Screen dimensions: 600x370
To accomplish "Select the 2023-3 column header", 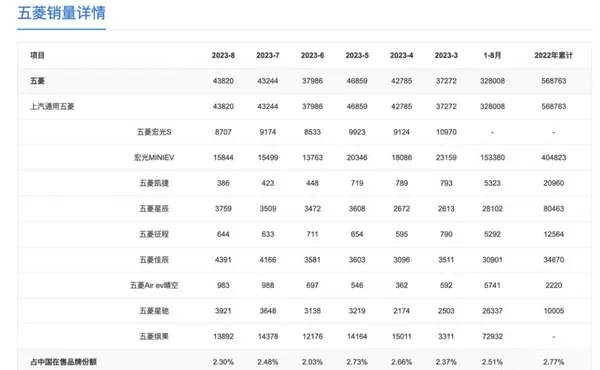I will 446,55.
